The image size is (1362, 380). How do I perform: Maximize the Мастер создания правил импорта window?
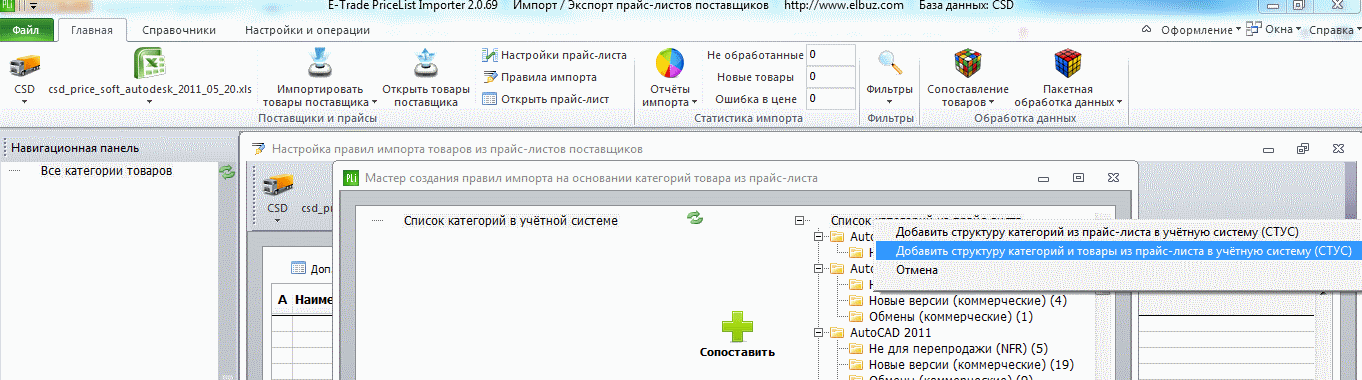pyautogui.click(x=1078, y=177)
